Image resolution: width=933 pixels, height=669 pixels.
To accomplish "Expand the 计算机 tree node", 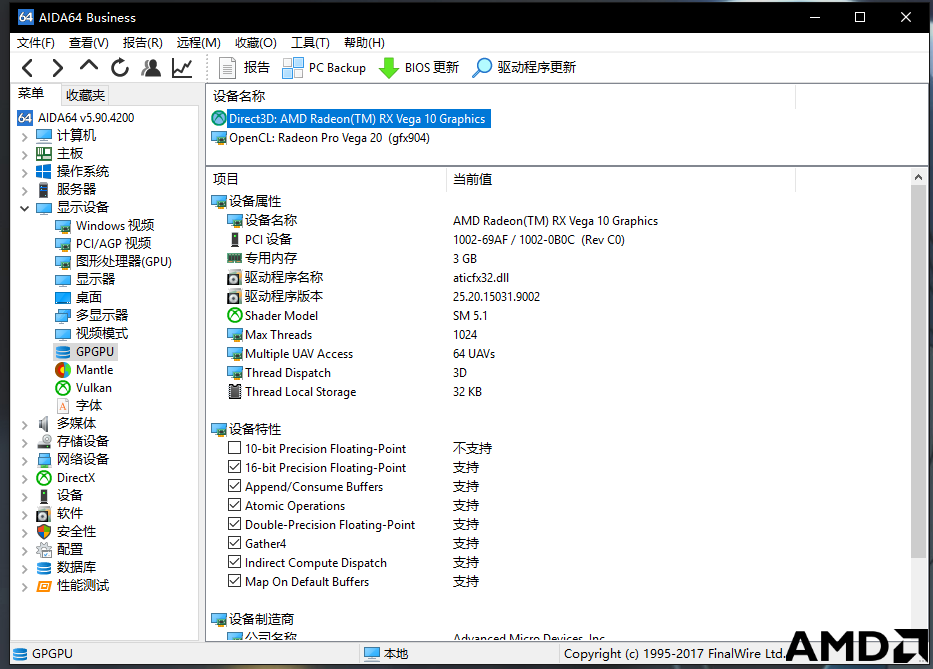I will (24, 137).
